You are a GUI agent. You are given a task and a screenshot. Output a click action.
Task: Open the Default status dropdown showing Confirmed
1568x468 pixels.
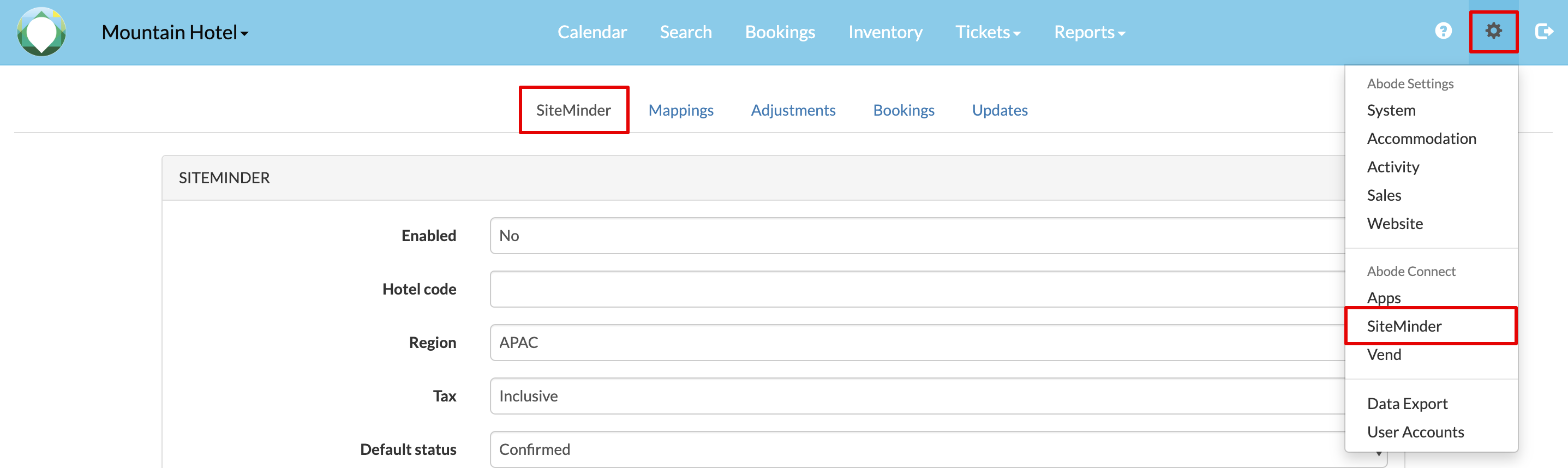[x=938, y=449]
